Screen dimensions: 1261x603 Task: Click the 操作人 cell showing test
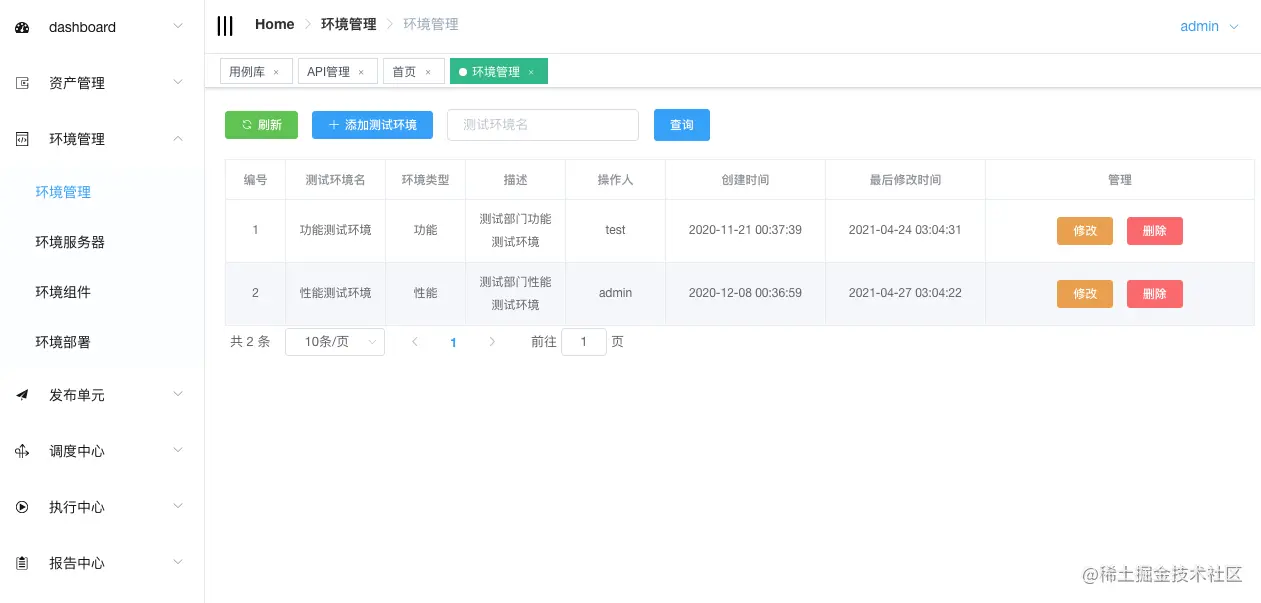tap(615, 230)
